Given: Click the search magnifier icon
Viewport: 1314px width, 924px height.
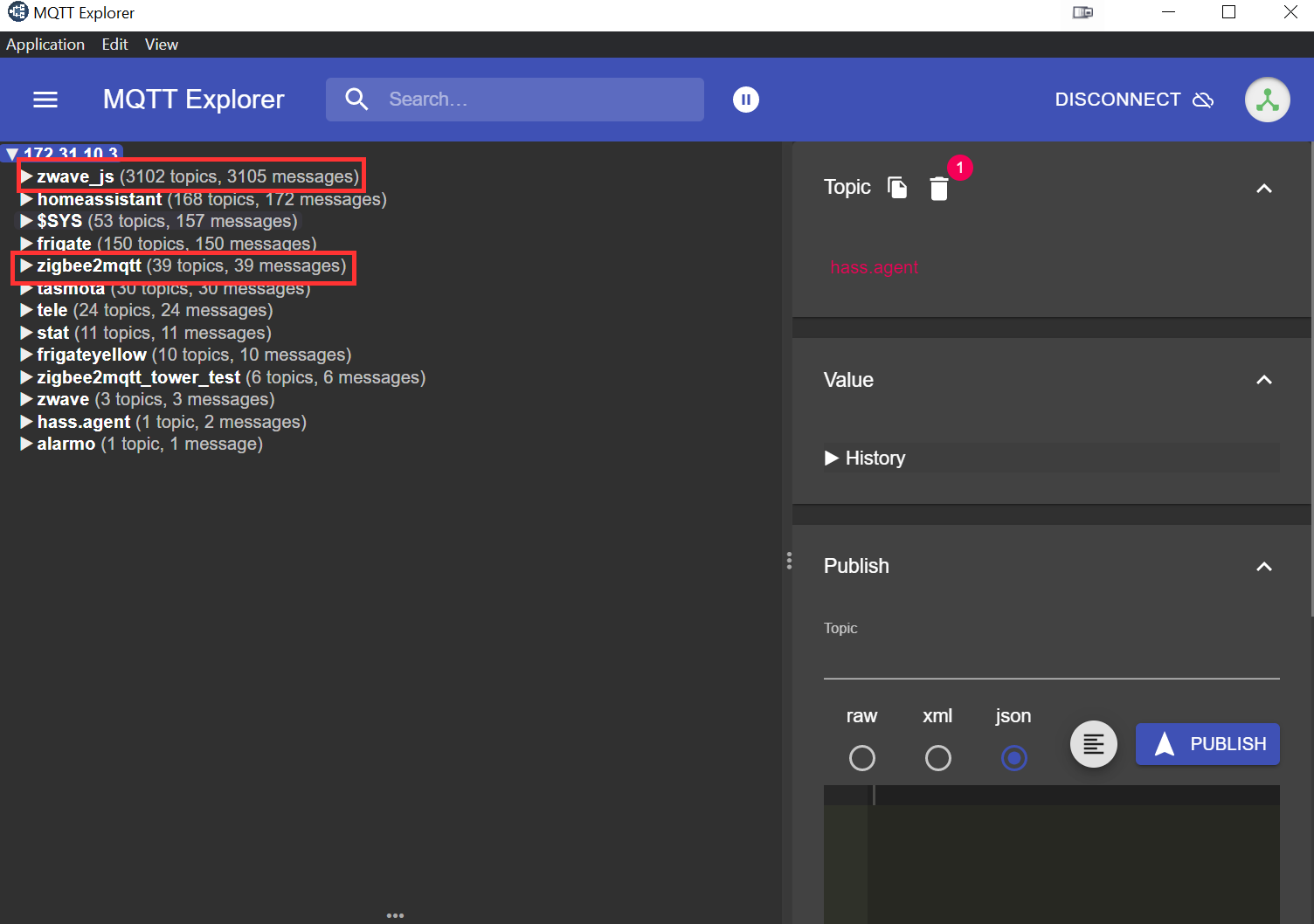Looking at the screenshot, I should 356,100.
